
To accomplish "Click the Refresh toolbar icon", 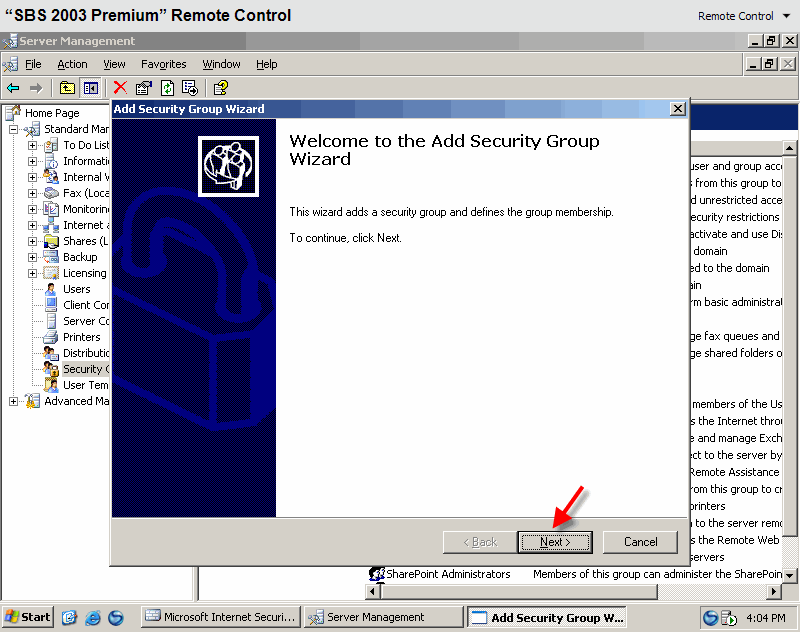I will pos(167,88).
